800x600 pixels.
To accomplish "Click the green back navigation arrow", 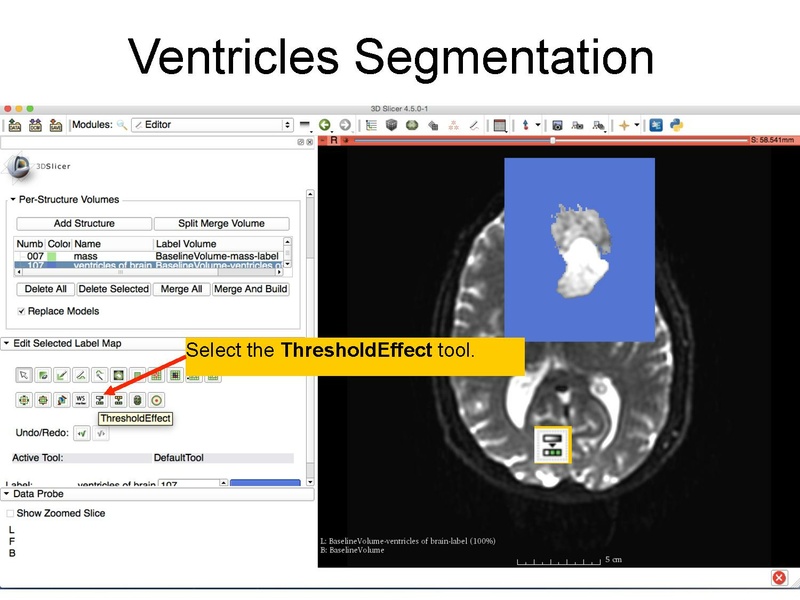I will pyautogui.click(x=323, y=127).
